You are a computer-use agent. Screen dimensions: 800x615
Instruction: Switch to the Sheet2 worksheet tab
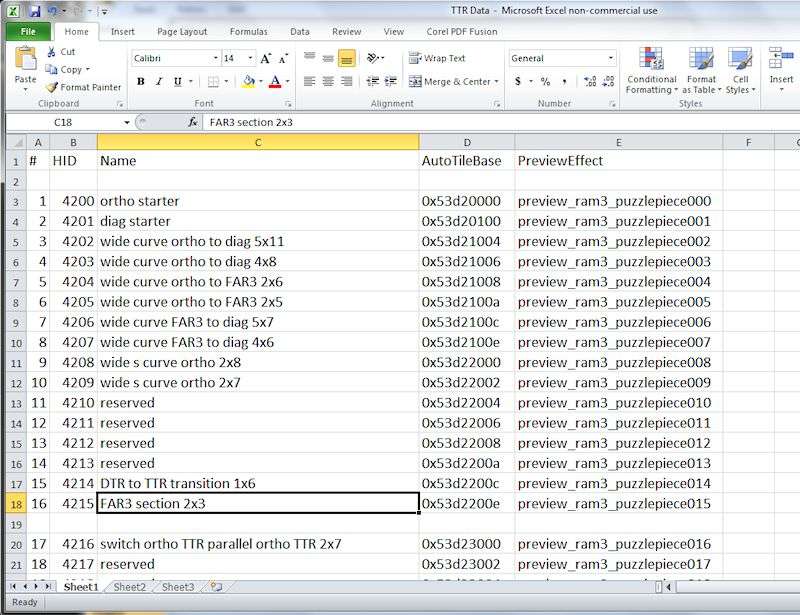[x=129, y=587]
